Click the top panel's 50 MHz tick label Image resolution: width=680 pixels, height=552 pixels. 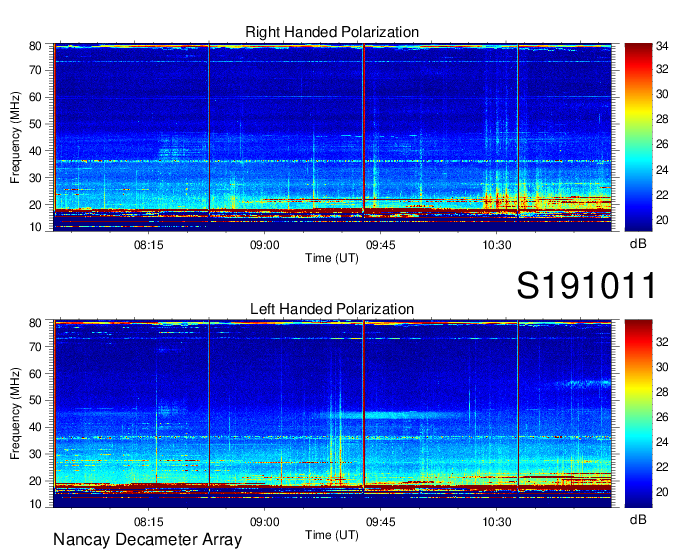(35, 124)
